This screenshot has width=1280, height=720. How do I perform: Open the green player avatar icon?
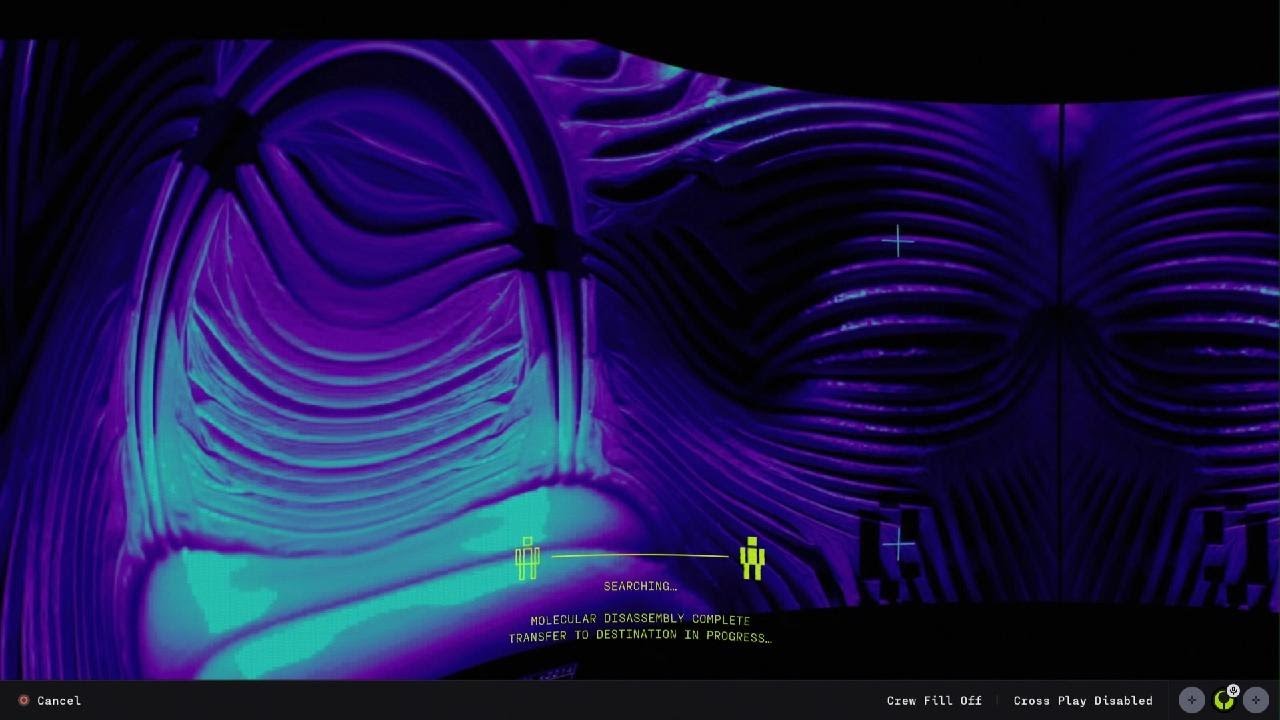1223,701
